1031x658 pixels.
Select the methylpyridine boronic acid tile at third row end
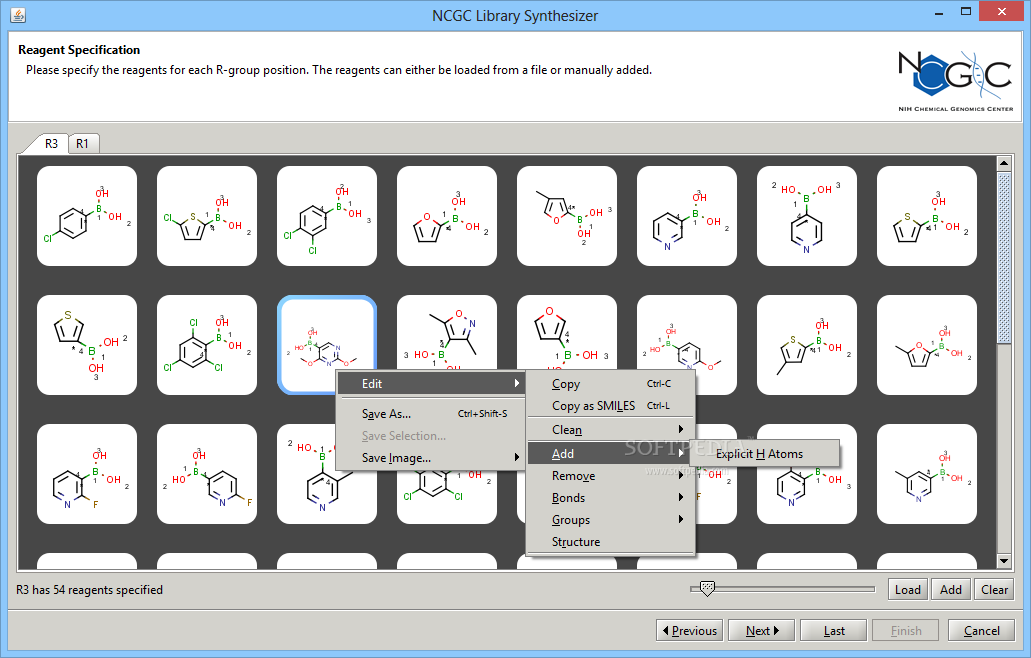pyautogui.click(x=927, y=474)
